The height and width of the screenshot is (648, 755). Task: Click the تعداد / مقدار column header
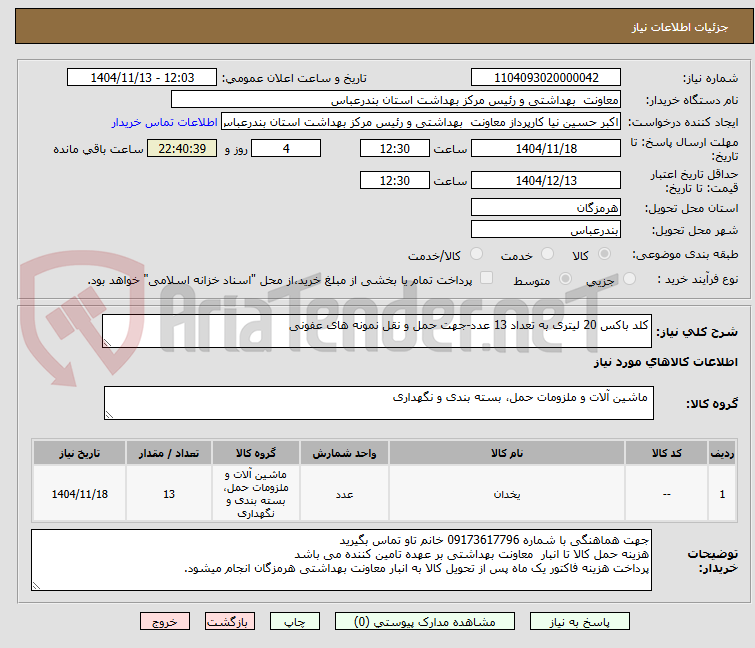pos(169,453)
